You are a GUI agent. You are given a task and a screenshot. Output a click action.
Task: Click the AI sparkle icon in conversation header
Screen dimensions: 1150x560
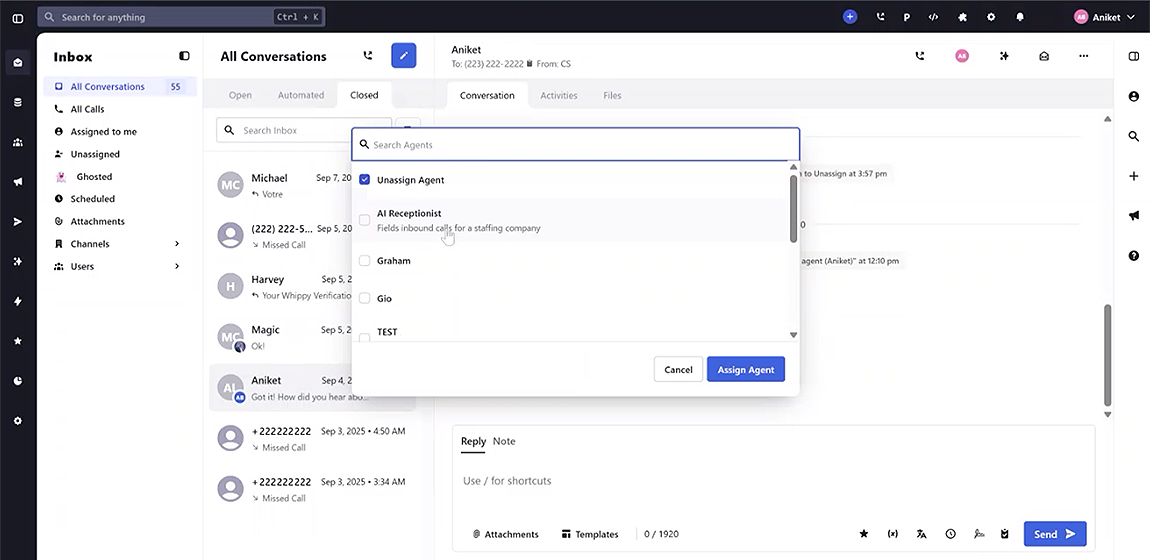[x=1004, y=56]
